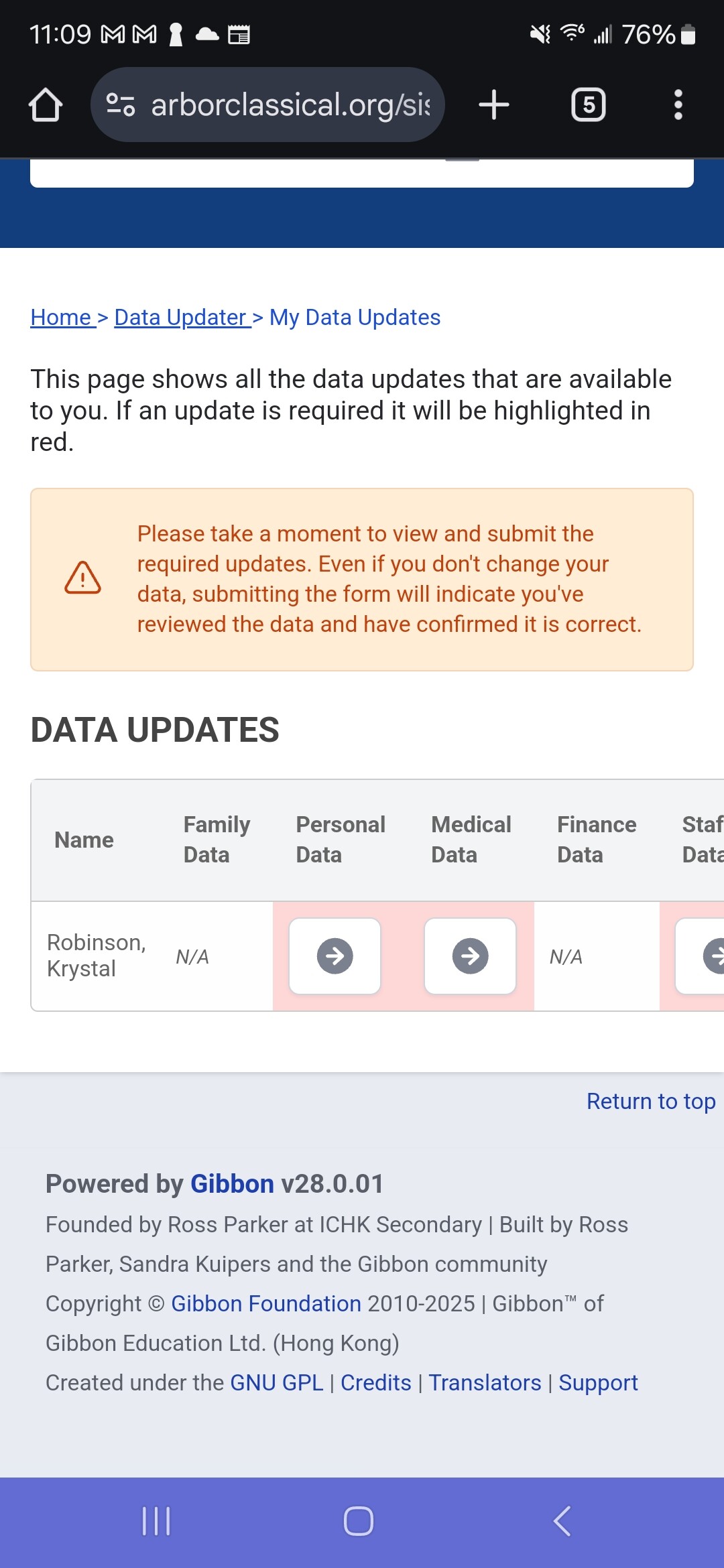Open the Credits footer link
The height and width of the screenshot is (1568, 724).
pyautogui.click(x=376, y=1382)
